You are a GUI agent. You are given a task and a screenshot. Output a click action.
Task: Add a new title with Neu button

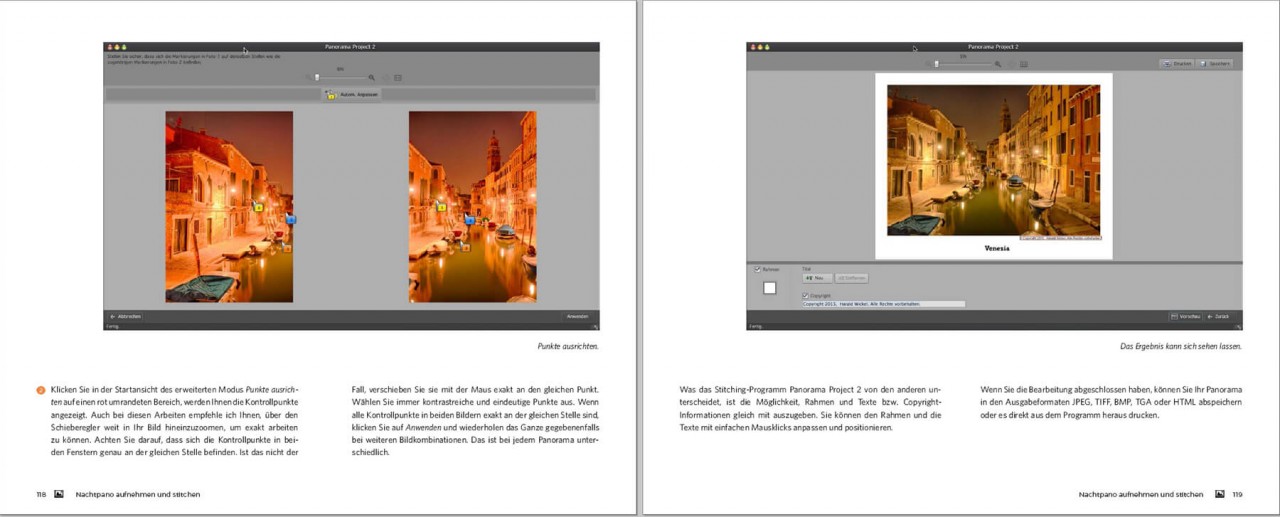(816, 278)
